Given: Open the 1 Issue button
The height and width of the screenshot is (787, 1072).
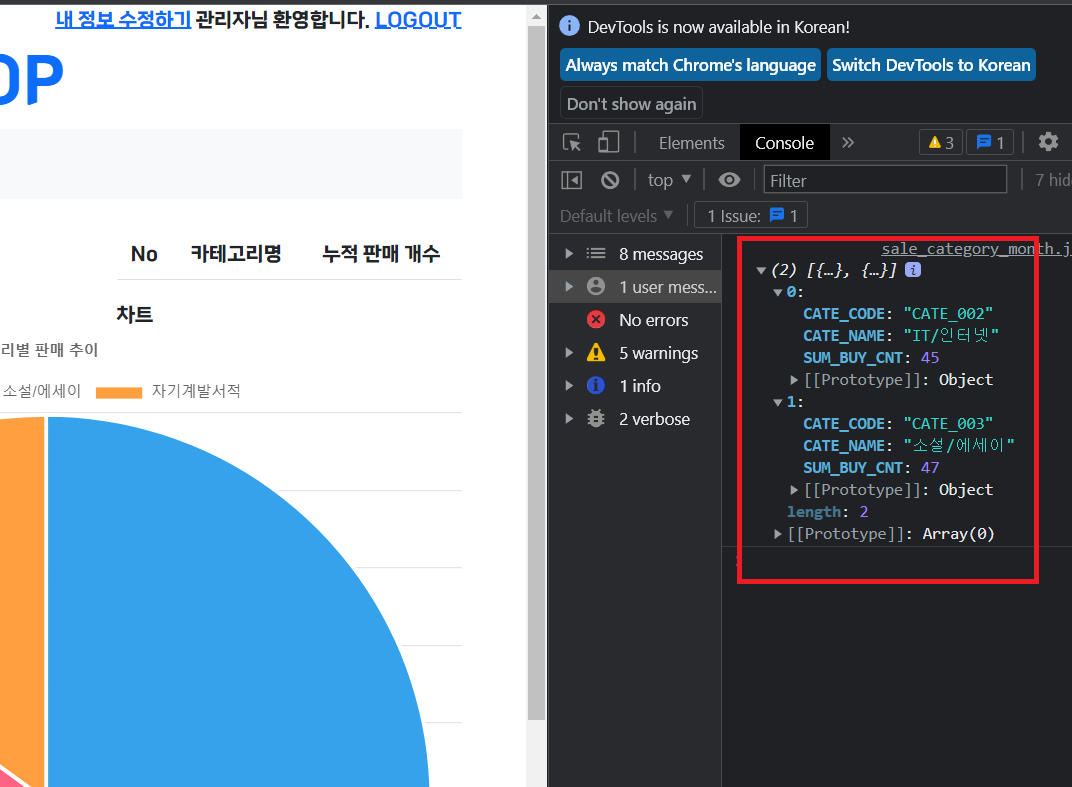Looking at the screenshot, I should point(751,215).
